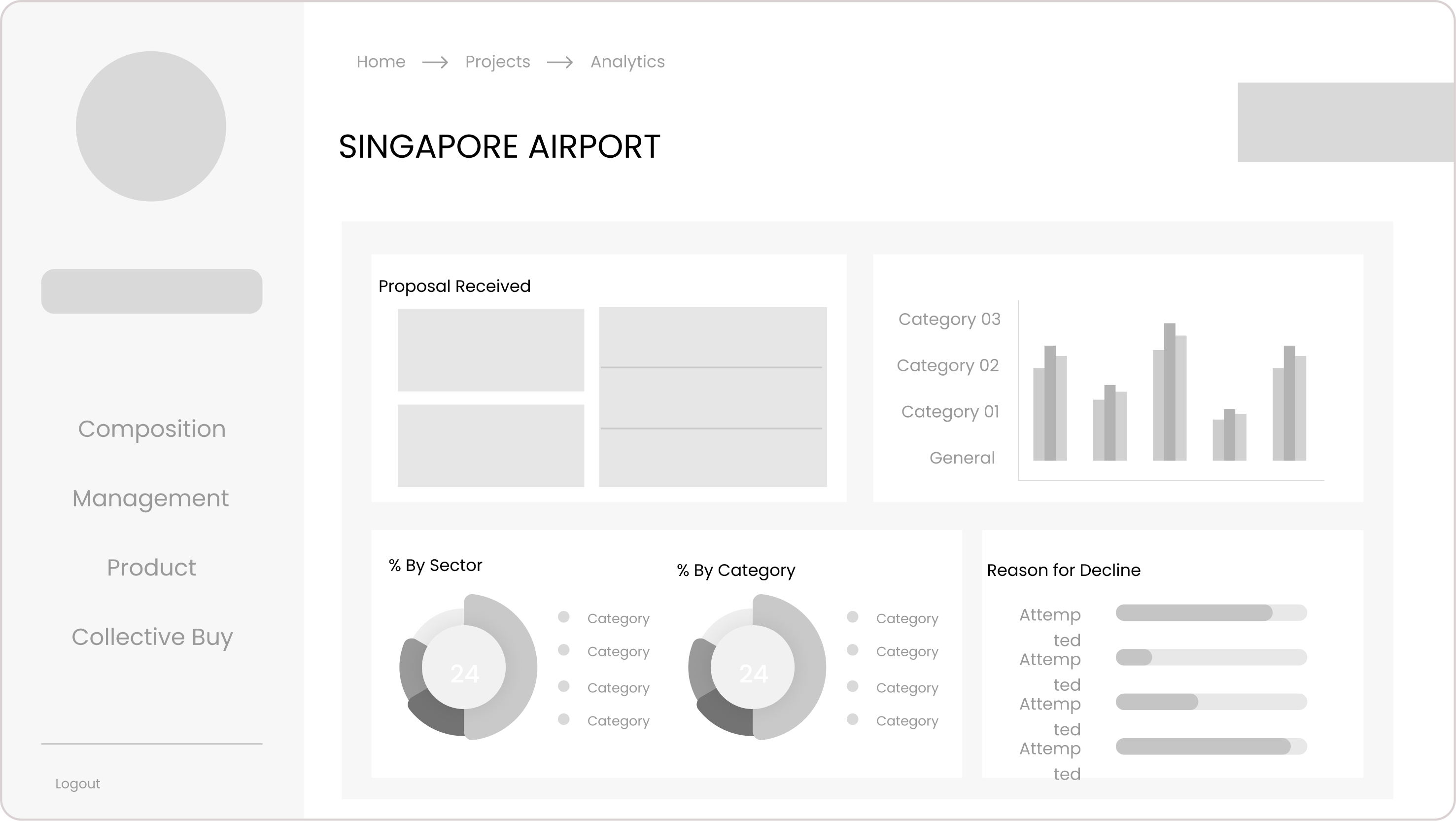Screen dimensions: 1456x821
Task: Select Product in the sidebar
Action: [x=151, y=568]
